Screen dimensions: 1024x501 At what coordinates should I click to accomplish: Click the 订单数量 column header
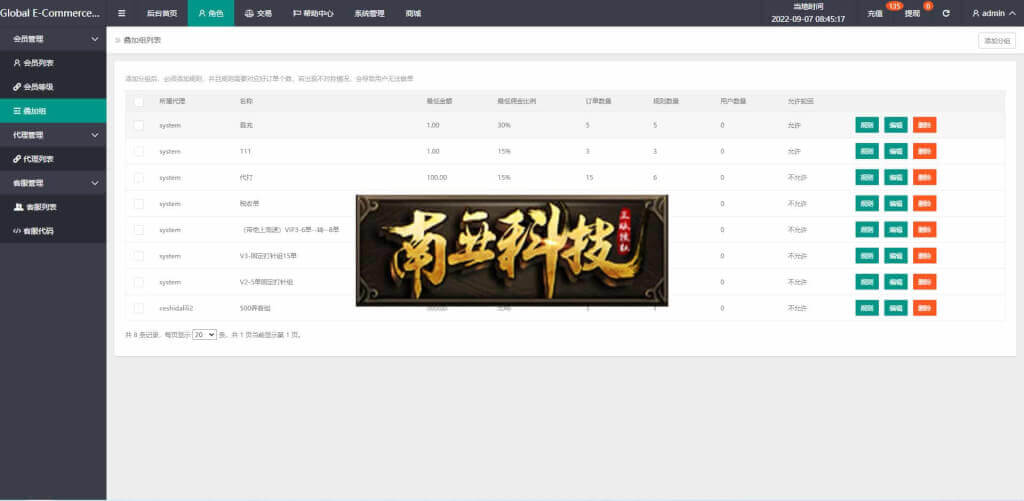(x=598, y=101)
